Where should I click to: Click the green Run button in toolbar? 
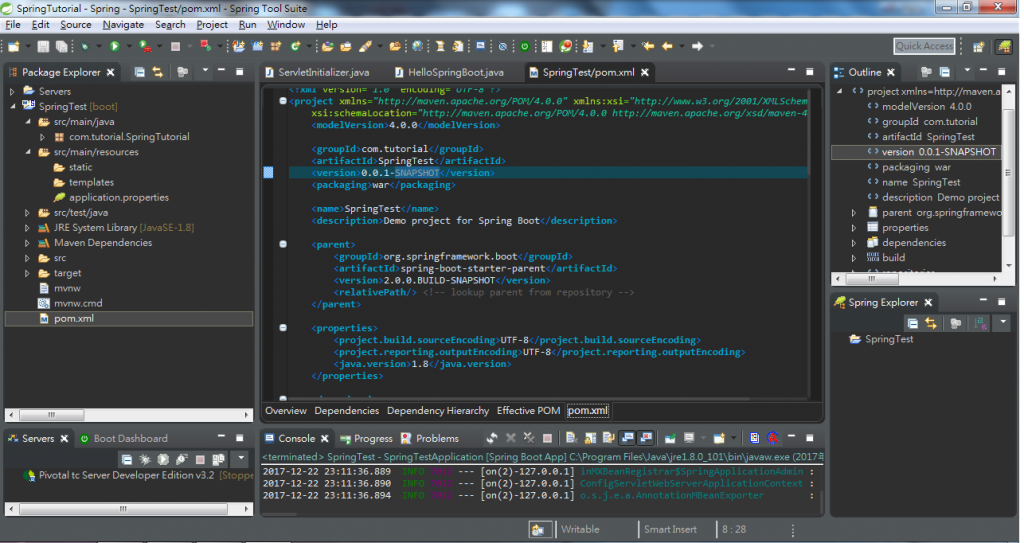coord(115,46)
